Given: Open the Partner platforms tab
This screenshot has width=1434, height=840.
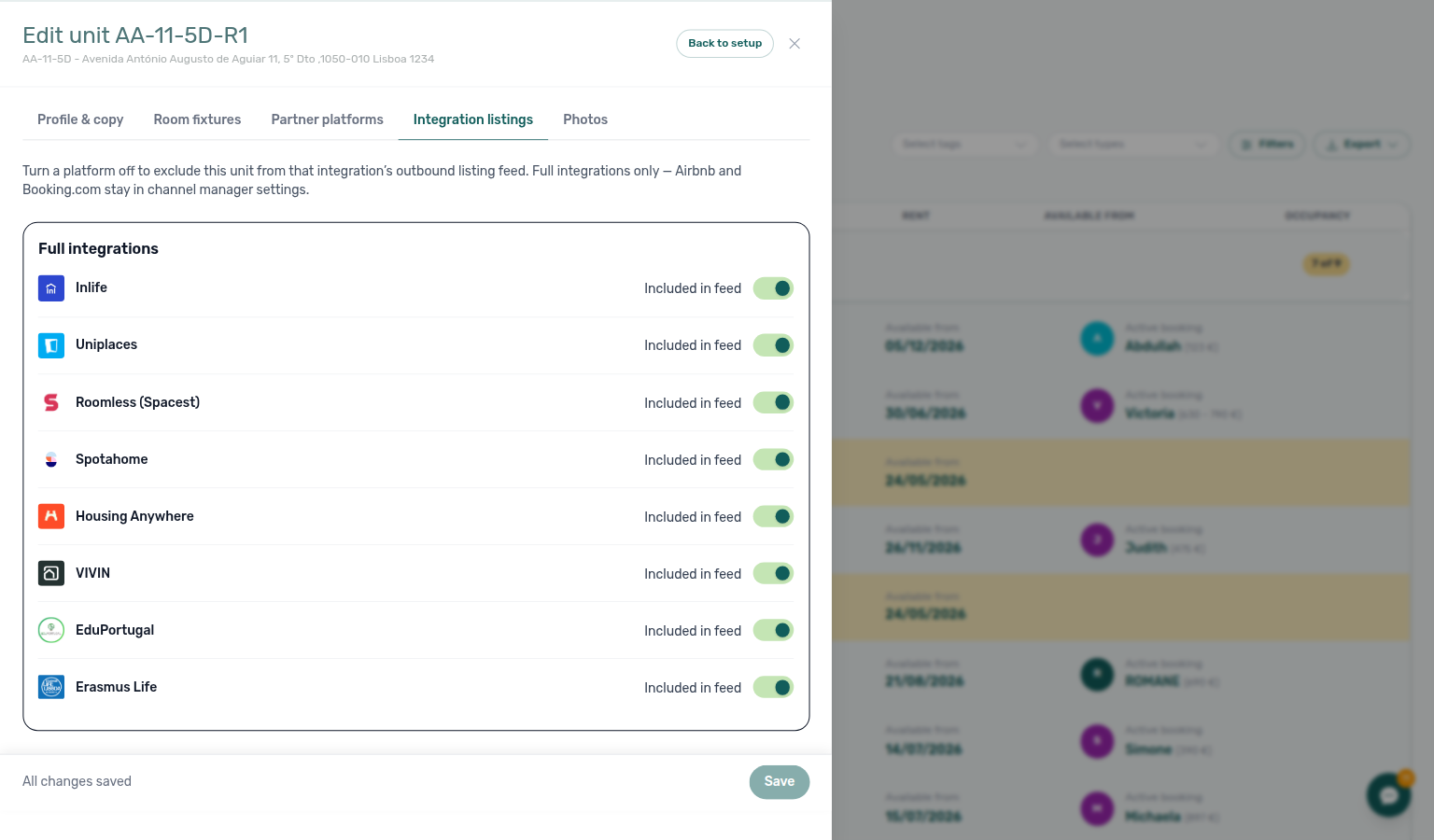Looking at the screenshot, I should 327,119.
